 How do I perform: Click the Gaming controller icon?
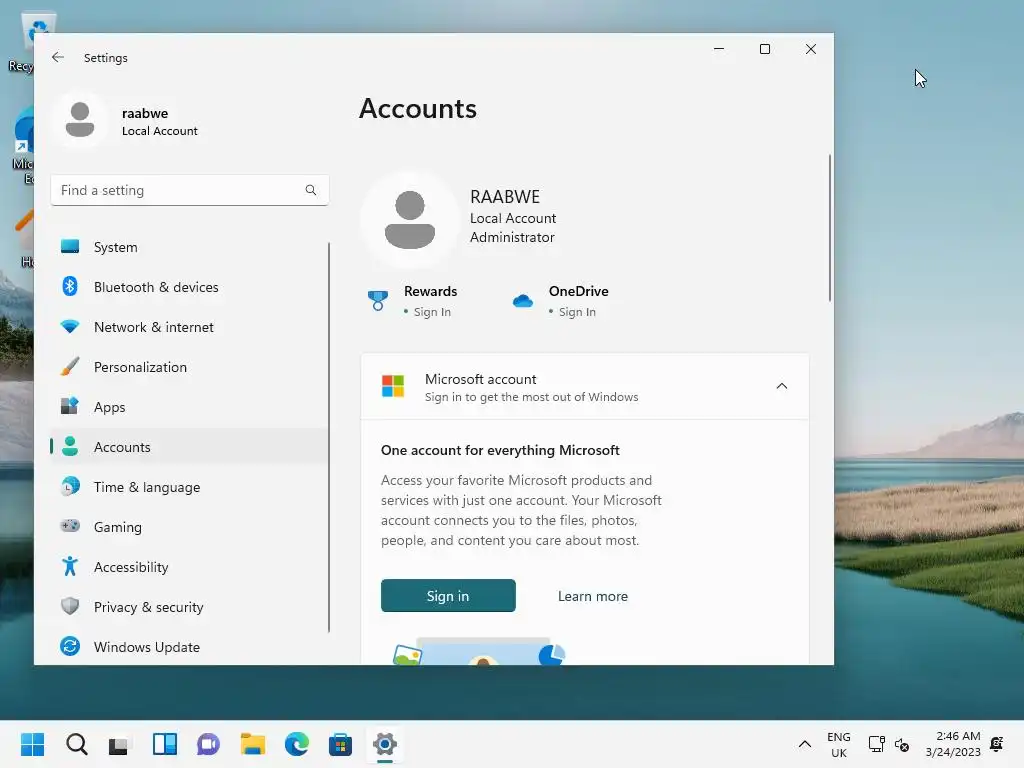[x=70, y=526]
